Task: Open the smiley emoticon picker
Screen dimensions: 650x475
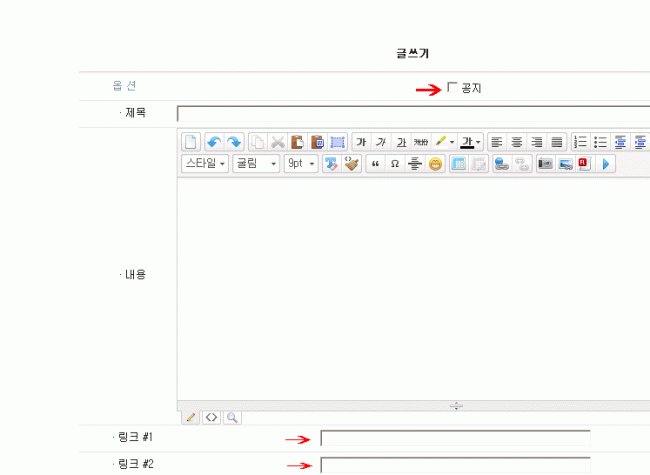Action: pos(435,164)
